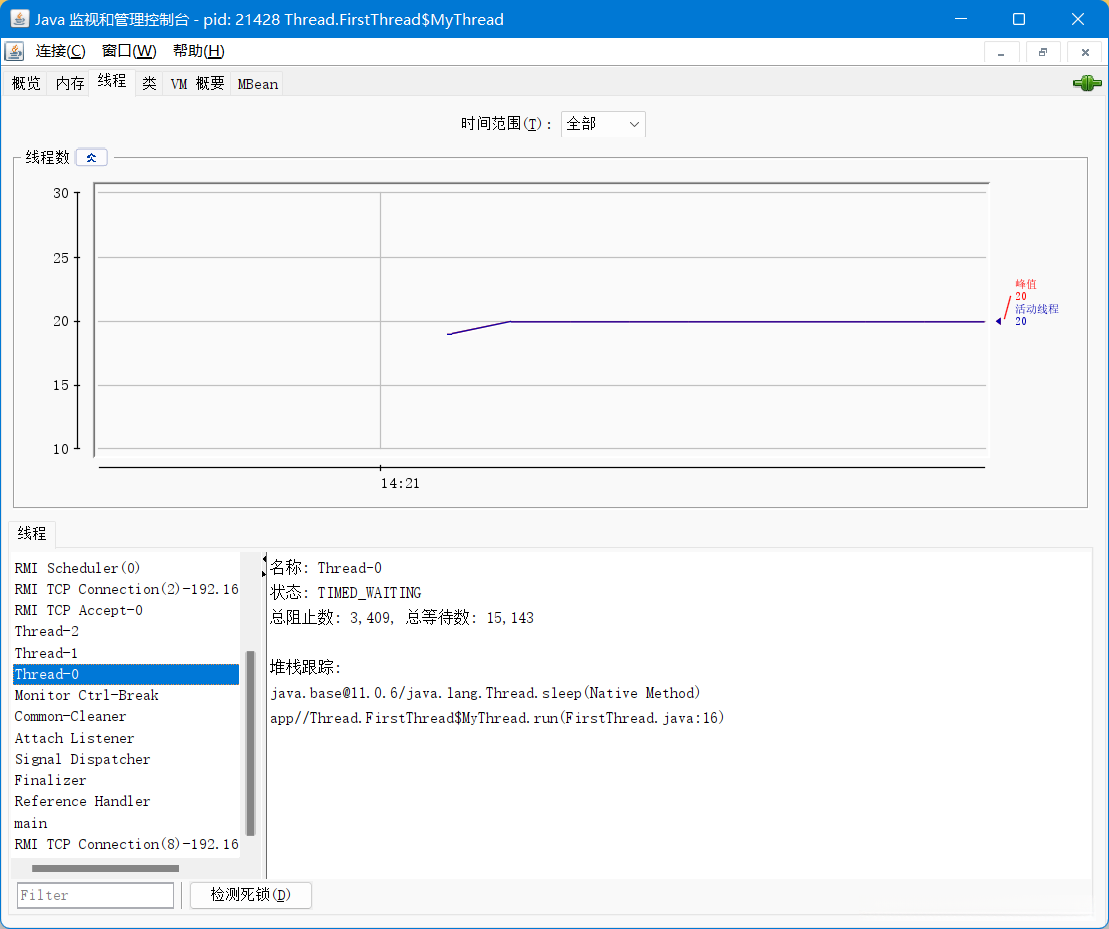This screenshot has width=1109, height=929.
Task: Close the inner frame window button
Action: point(1084,52)
